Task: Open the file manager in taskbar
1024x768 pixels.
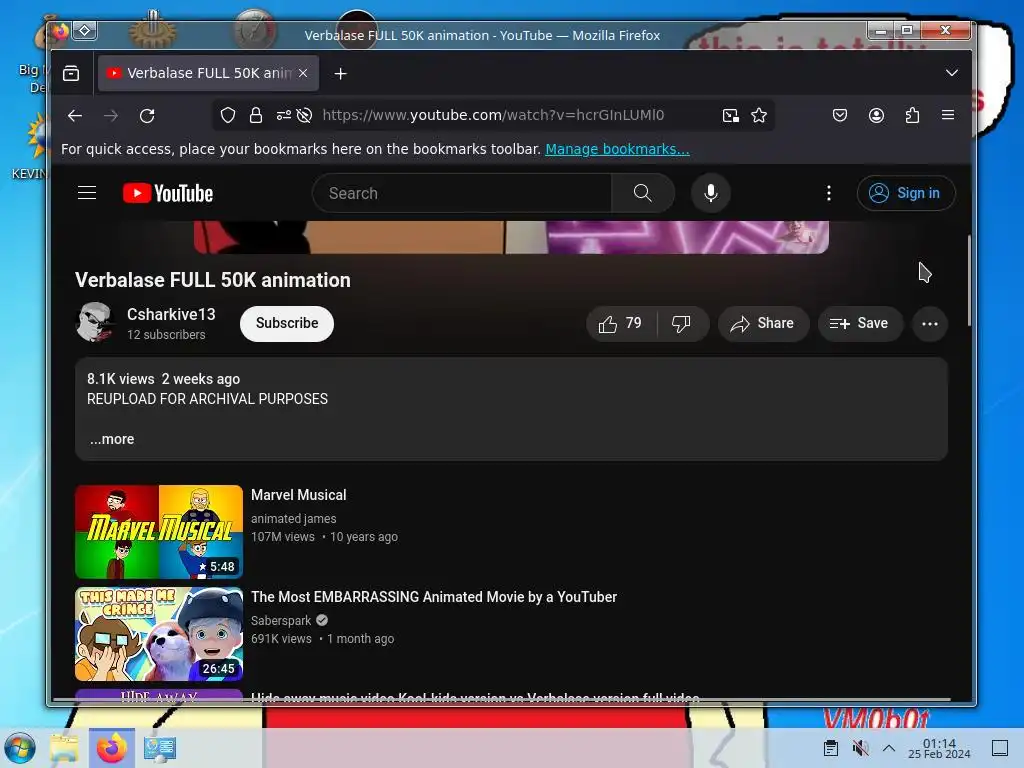Action: click(64, 748)
